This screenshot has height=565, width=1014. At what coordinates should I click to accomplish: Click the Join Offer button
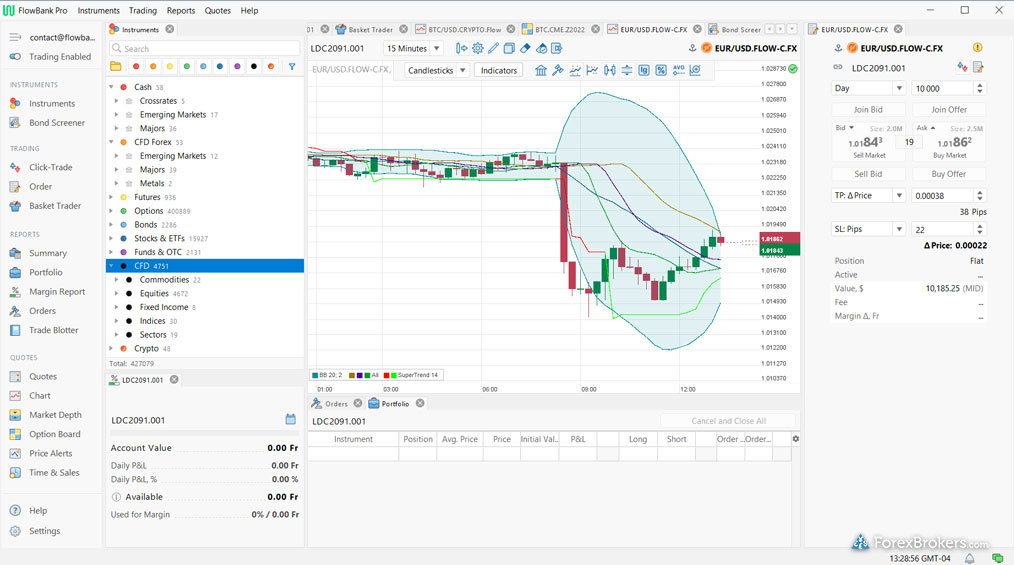click(x=949, y=110)
